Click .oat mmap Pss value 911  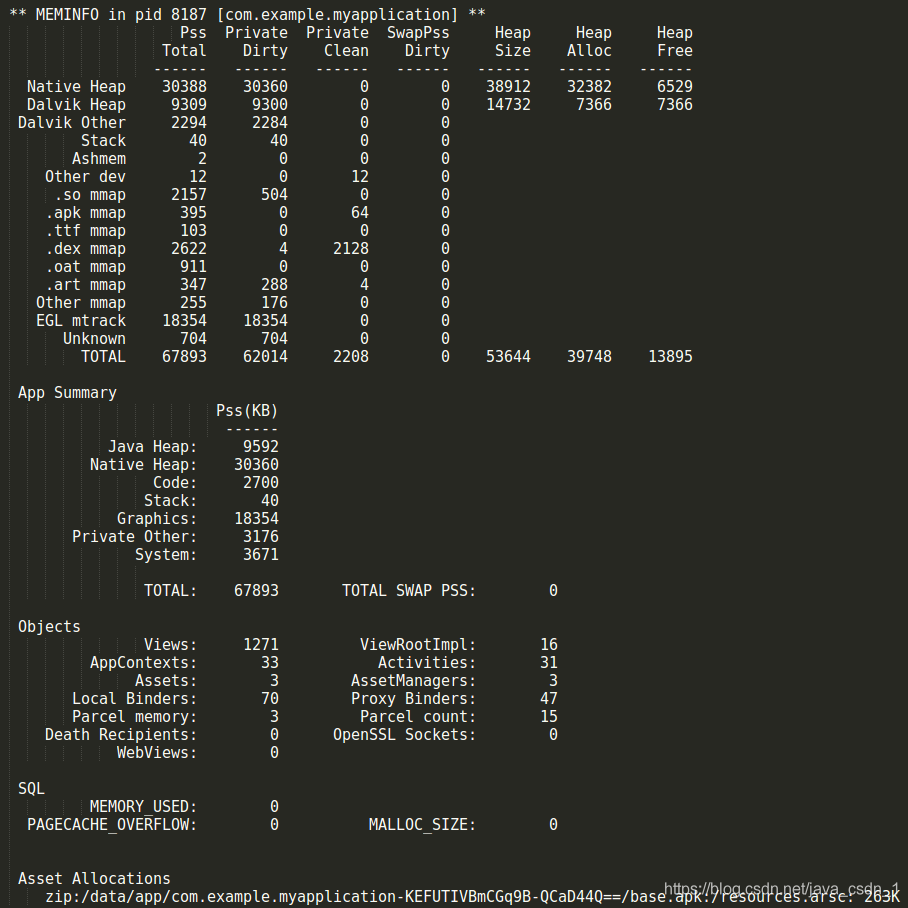(193, 266)
